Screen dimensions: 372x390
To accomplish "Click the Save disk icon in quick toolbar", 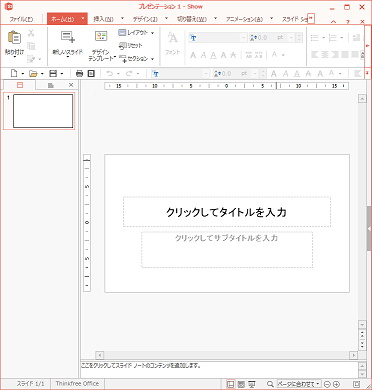I will (53, 73).
